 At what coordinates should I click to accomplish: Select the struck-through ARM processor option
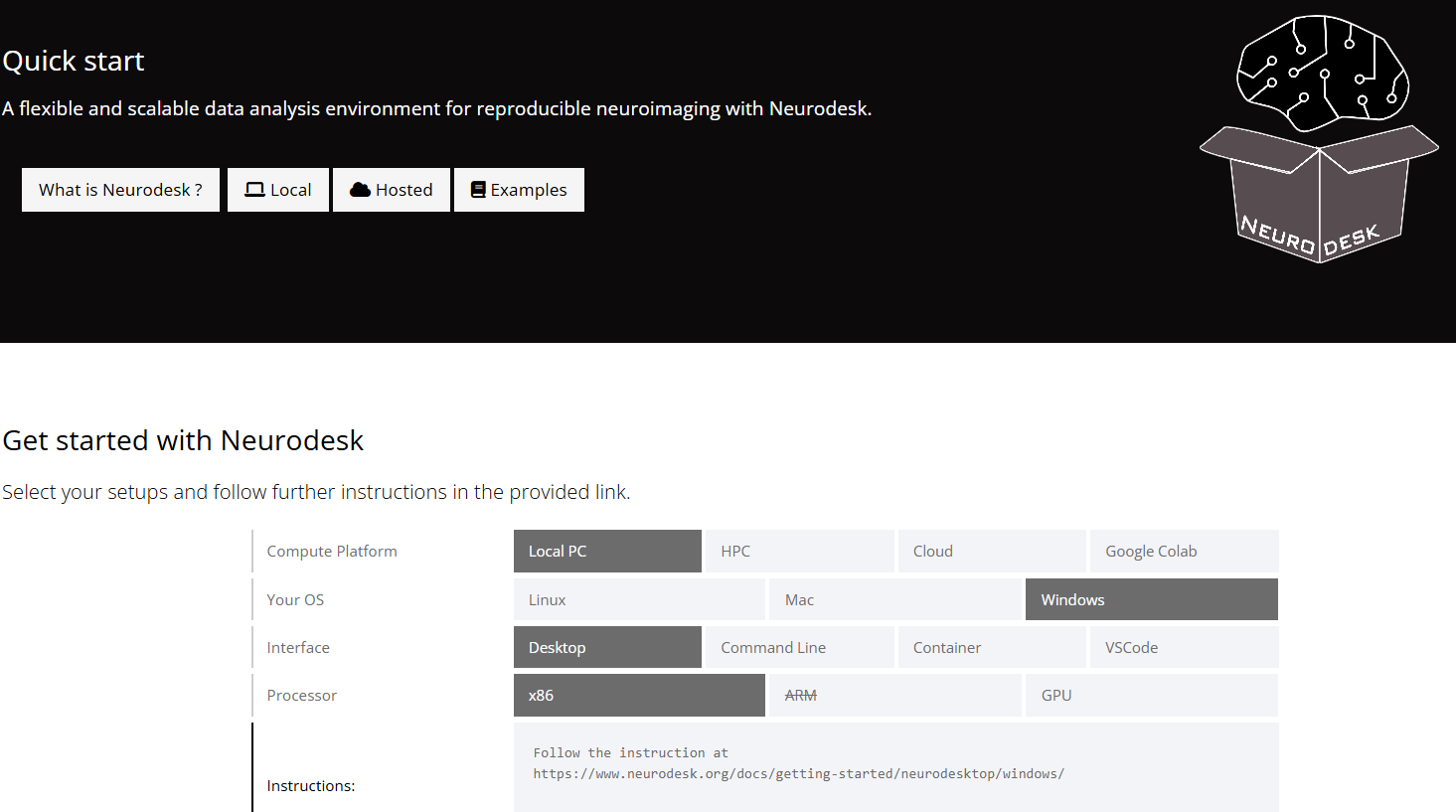(x=895, y=695)
